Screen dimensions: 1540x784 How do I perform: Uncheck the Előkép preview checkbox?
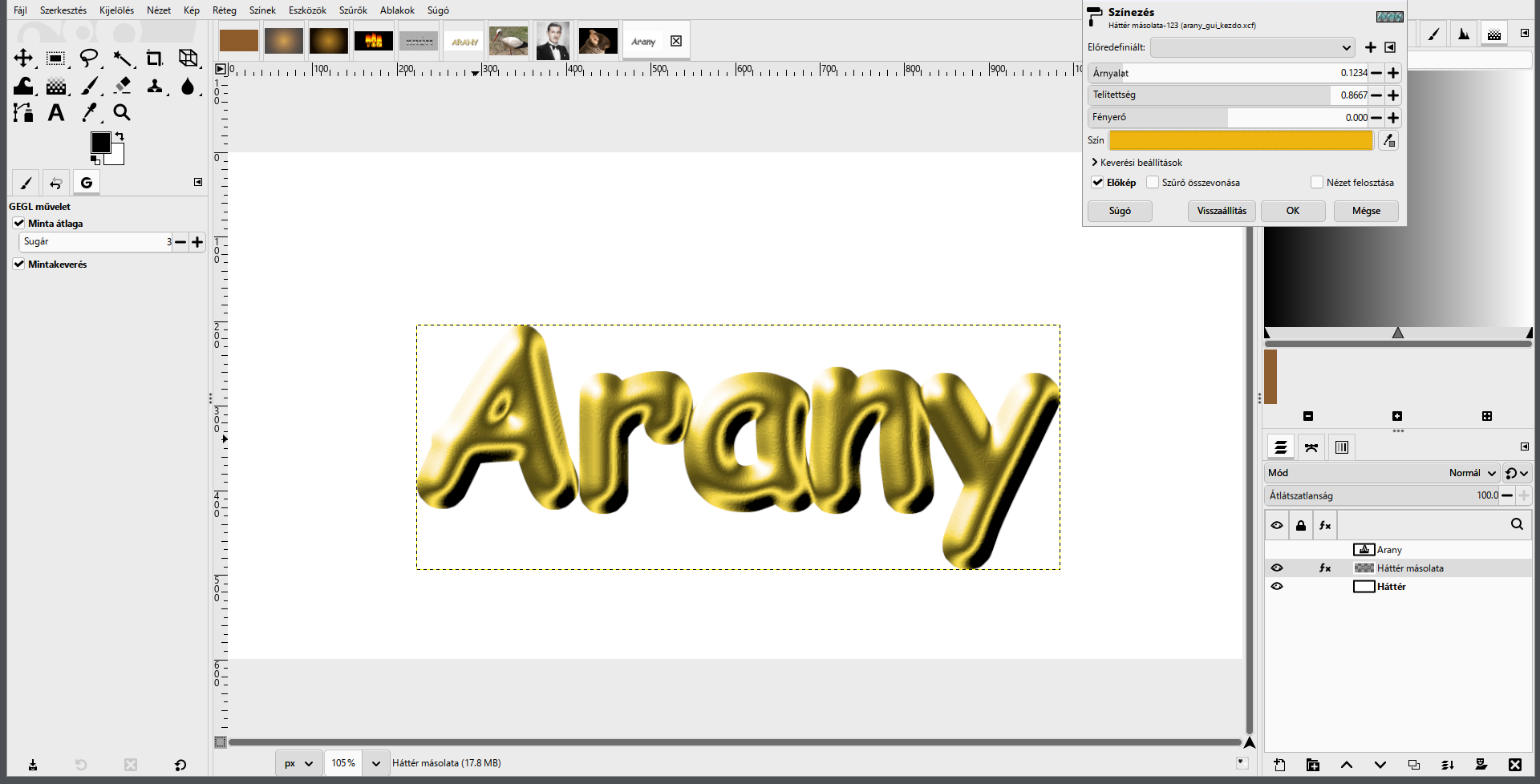[x=1097, y=182]
